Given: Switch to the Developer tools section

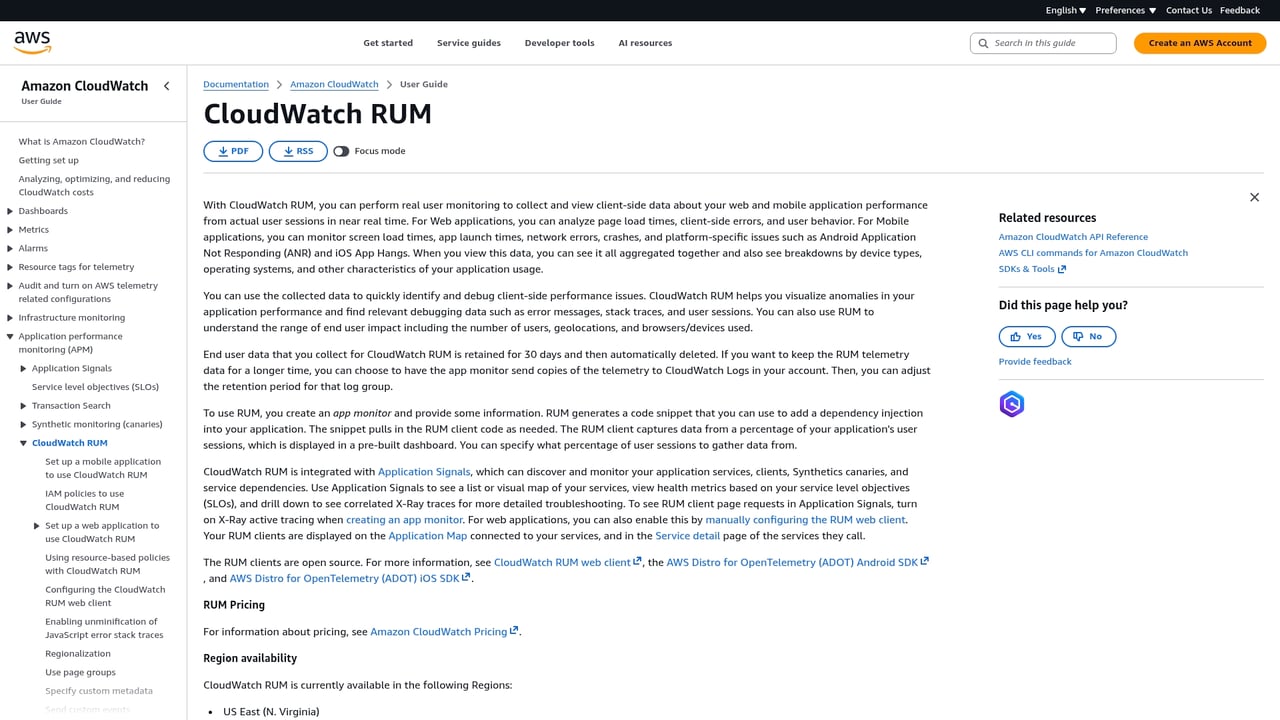Looking at the screenshot, I should click(x=559, y=43).
